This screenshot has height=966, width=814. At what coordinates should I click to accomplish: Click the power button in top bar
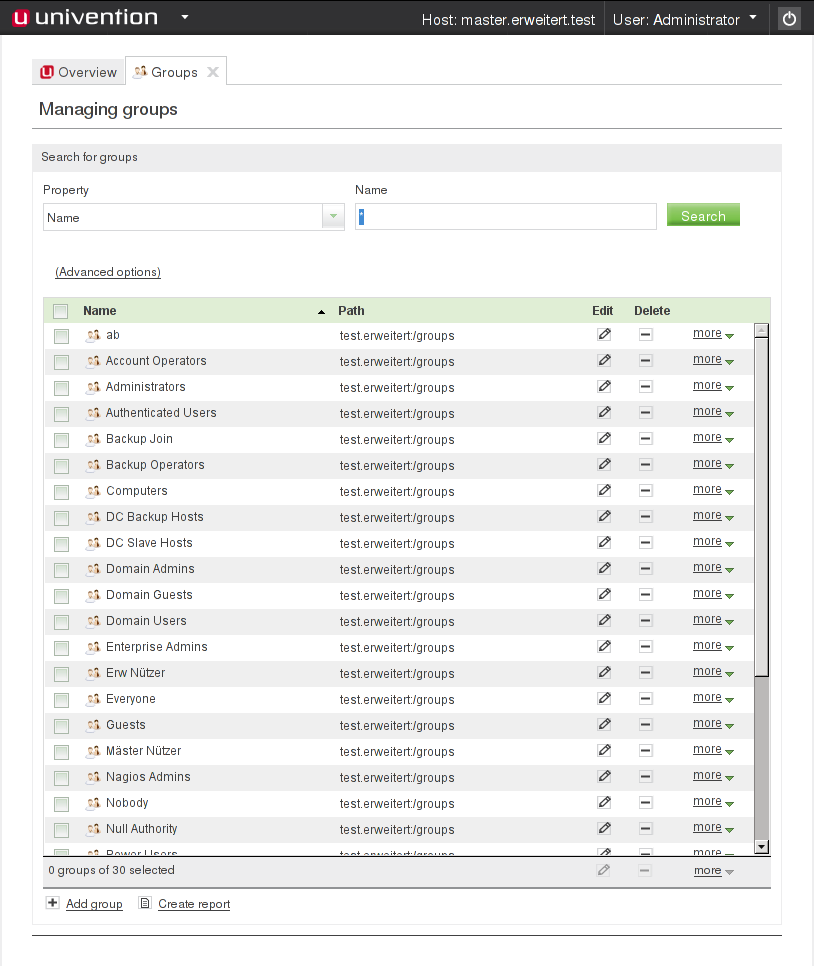[789, 19]
